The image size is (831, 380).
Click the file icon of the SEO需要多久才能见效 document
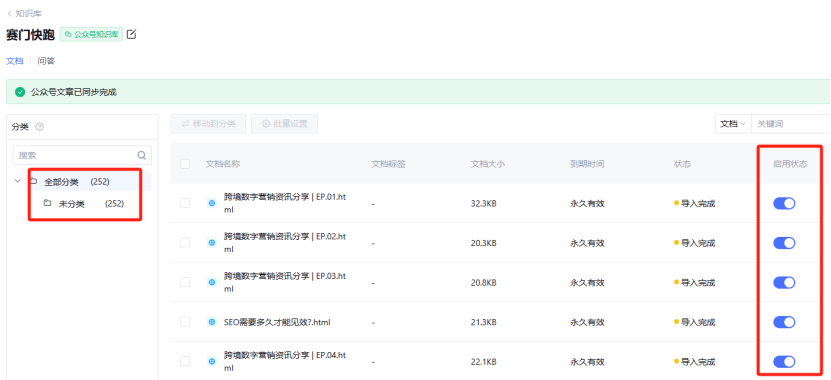coord(212,322)
